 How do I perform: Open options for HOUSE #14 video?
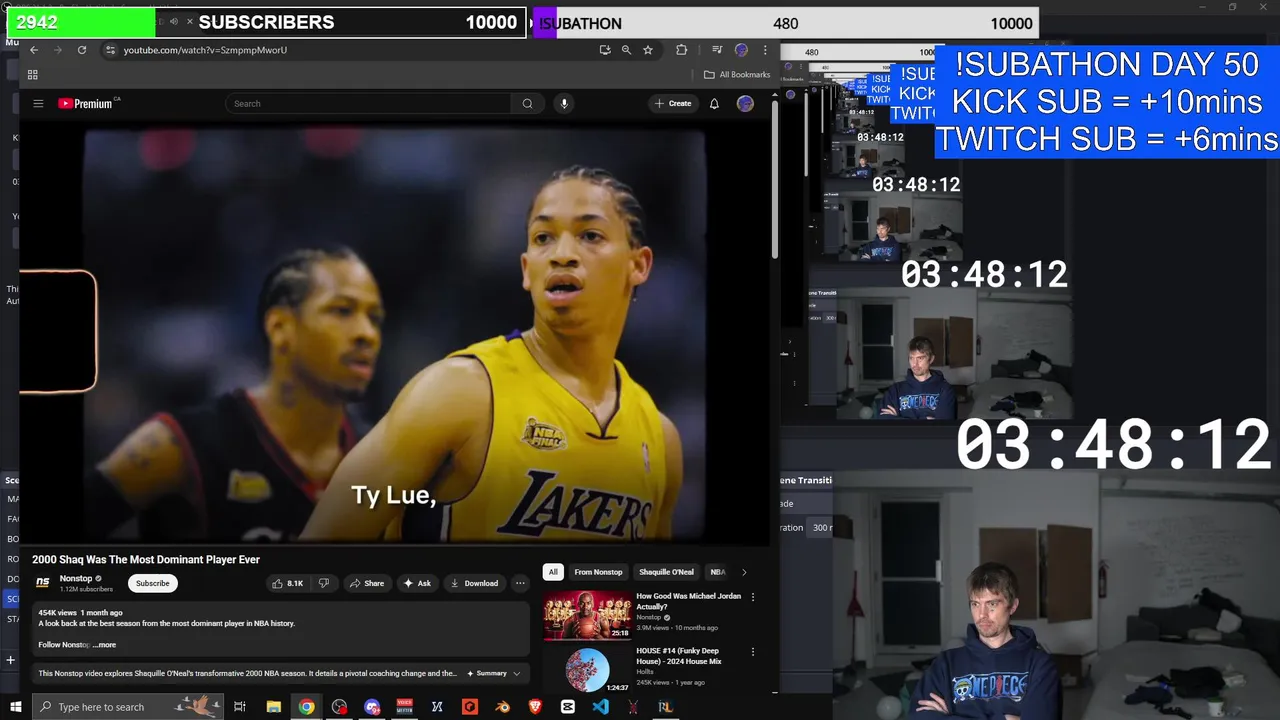(753, 652)
